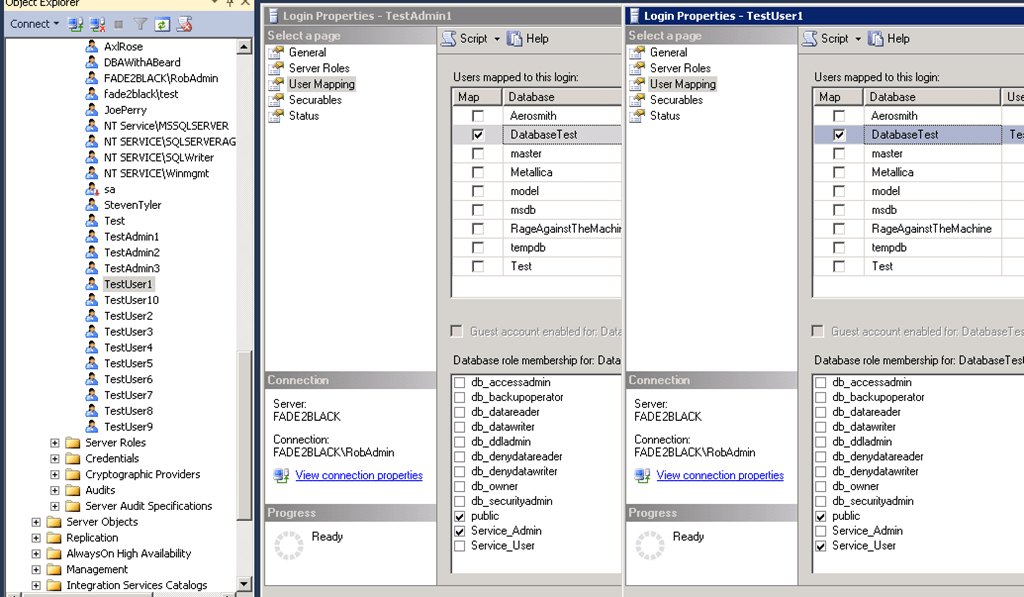Click the disconnect icon in Object Explorer toolbar
1024x597 pixels.
click(97, 24)
